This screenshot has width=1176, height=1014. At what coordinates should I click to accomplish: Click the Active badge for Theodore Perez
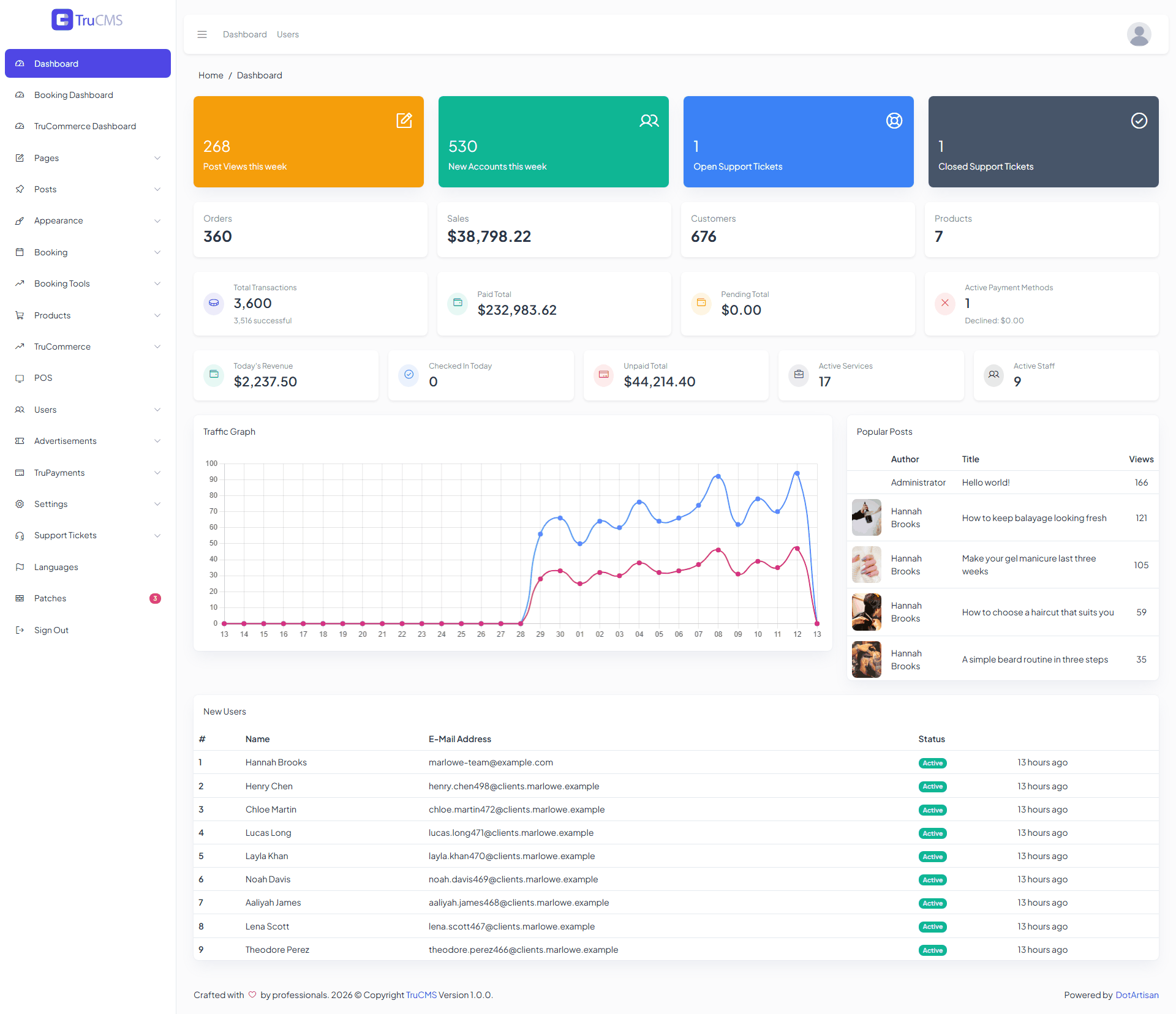tap(932, 950)
